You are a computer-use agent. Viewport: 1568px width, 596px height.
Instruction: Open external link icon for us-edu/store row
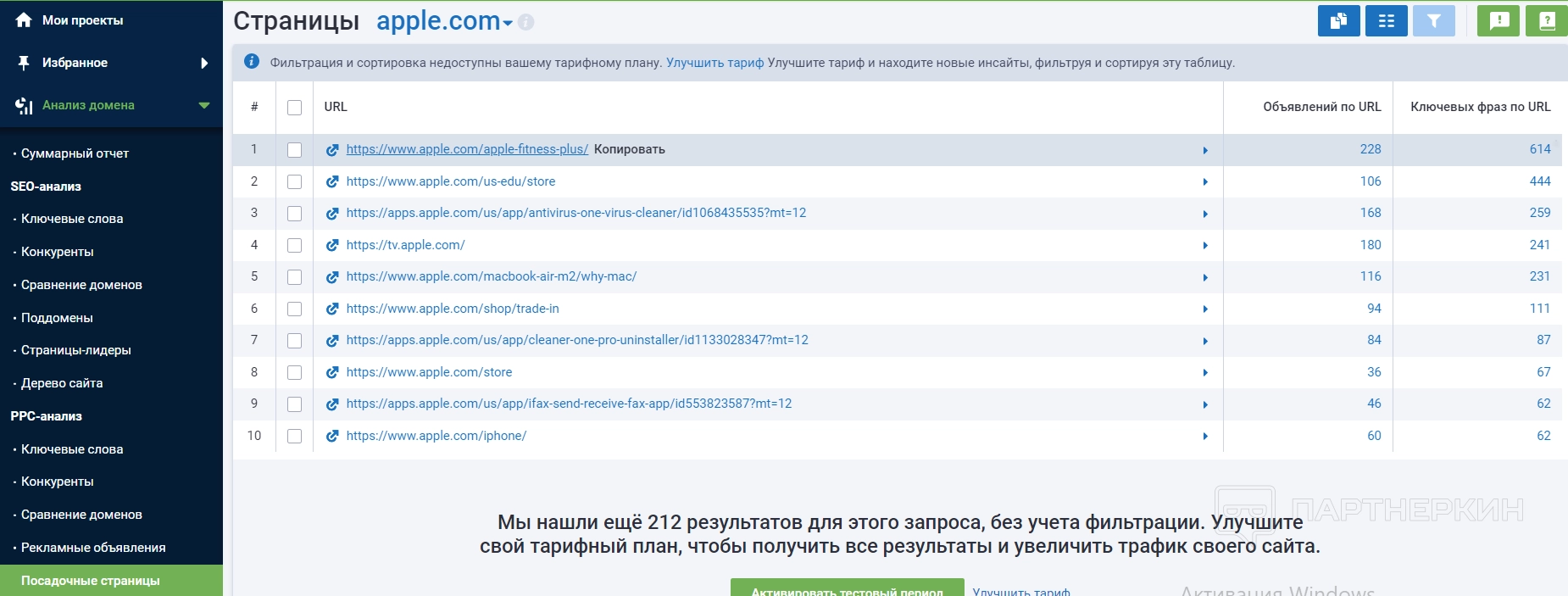pyautogui.click(x=332, y=181)
